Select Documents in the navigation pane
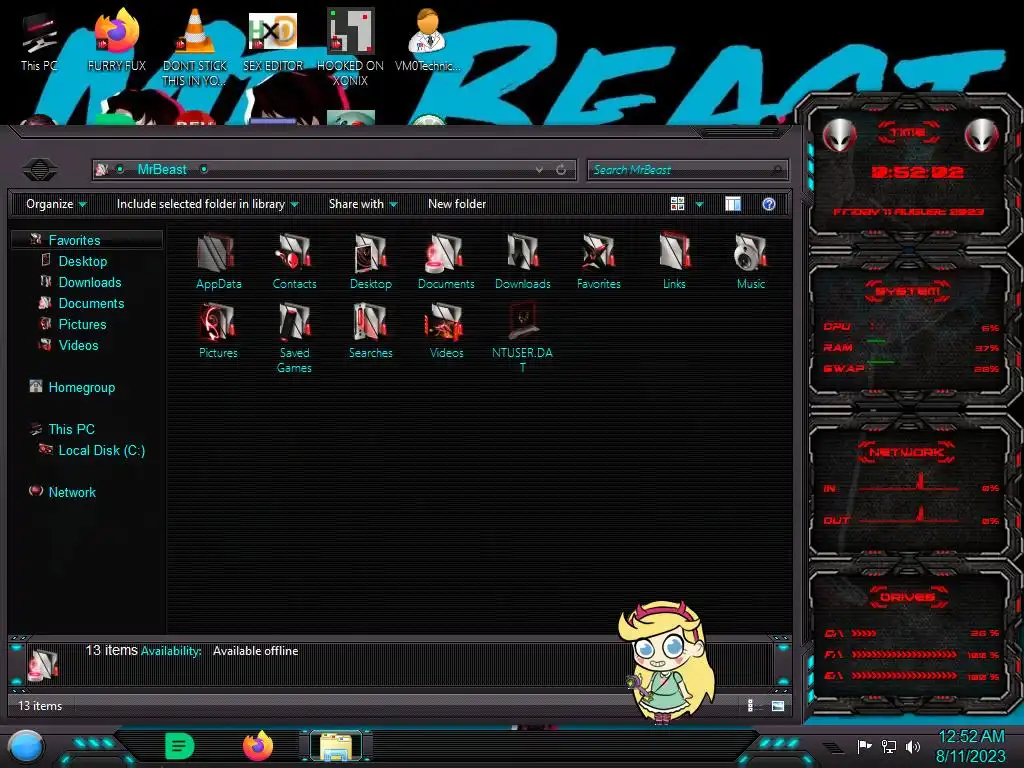The height and width of the screenshot is (768, 1024). click(91, 303)
